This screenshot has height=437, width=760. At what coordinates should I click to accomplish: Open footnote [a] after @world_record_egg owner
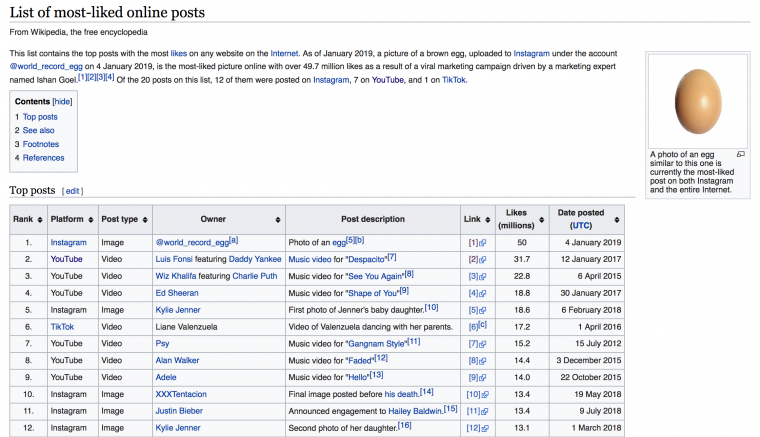tap(234, 240)
